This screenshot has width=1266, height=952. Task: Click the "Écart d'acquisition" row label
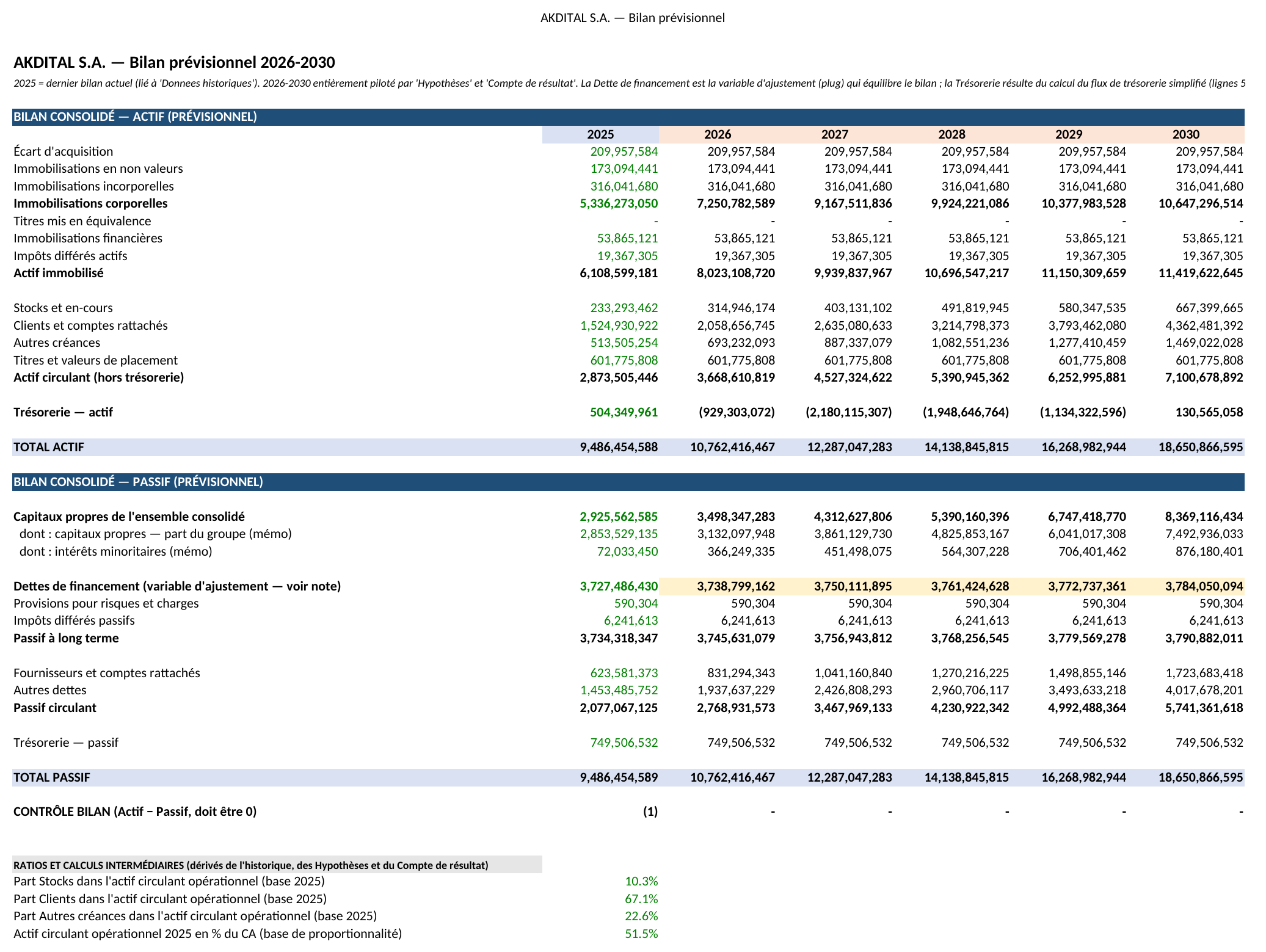(64, 151)
